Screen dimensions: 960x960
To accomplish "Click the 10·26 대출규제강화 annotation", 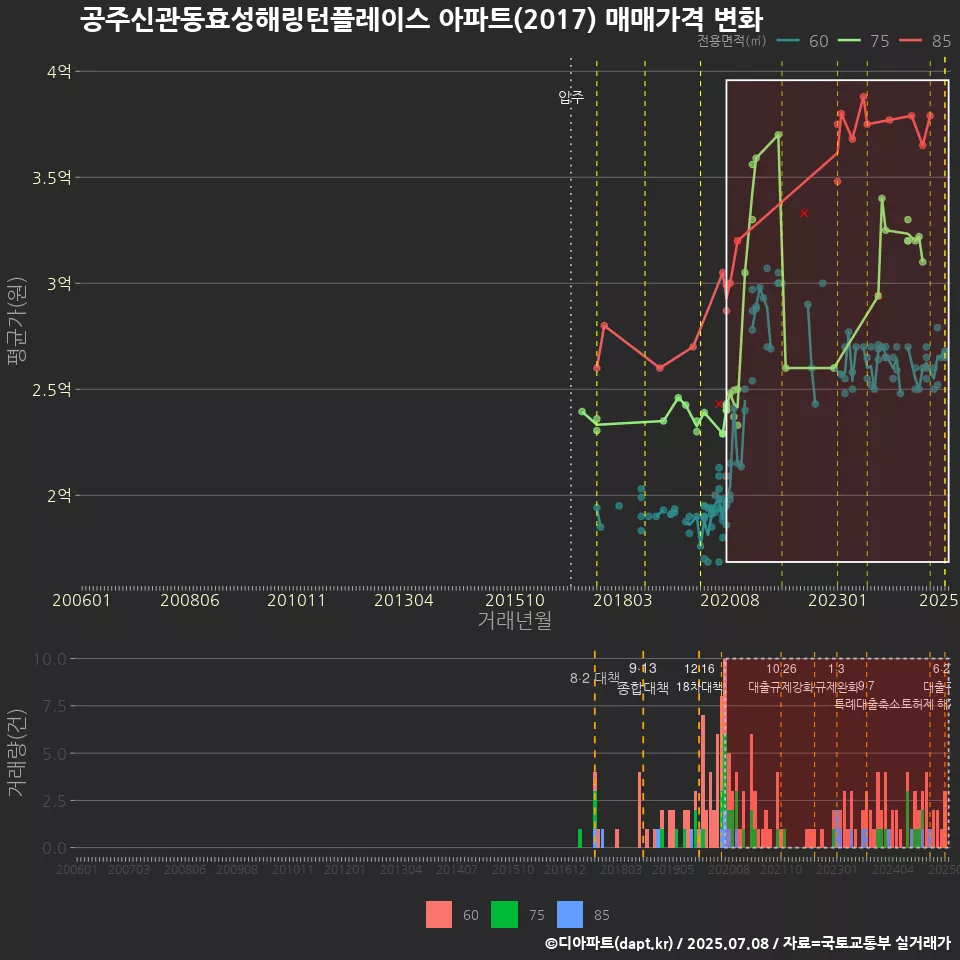I will [x=781, y=678].
